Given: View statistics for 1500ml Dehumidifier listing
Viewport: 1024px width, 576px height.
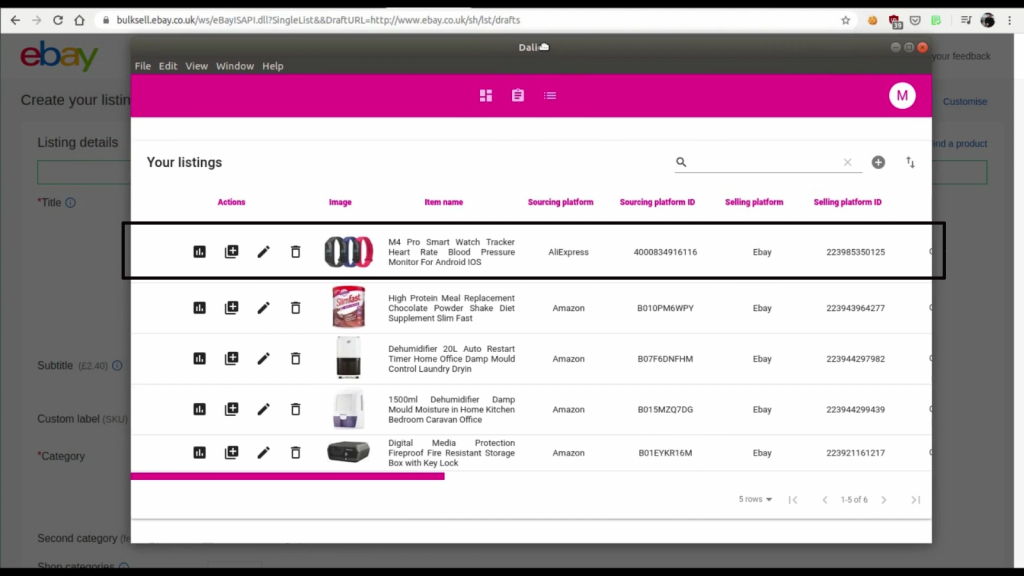Looking at the screenshot, I should (x=199, y=409).
